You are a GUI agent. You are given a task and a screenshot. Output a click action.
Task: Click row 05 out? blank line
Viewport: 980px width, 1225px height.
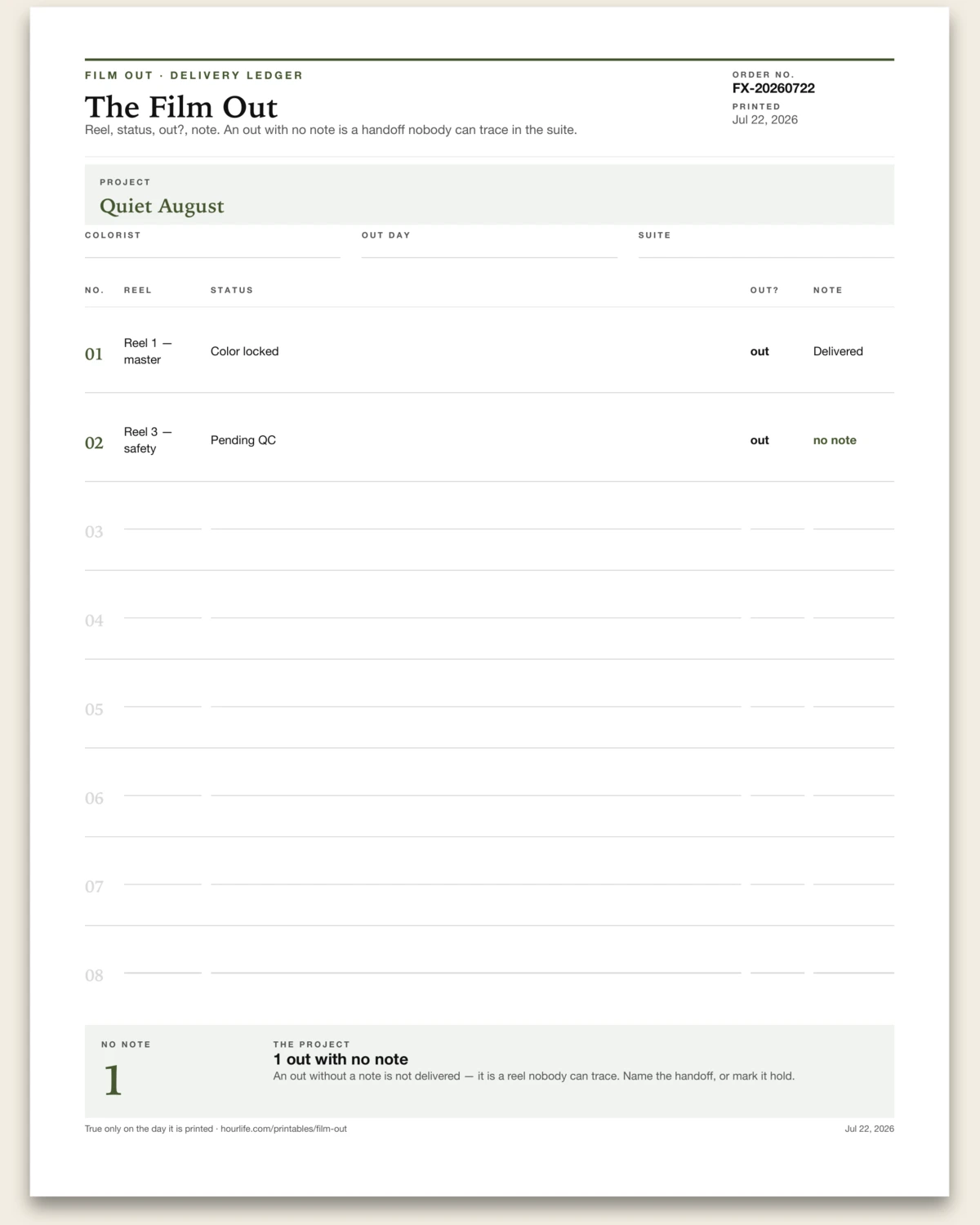(777, 706)
